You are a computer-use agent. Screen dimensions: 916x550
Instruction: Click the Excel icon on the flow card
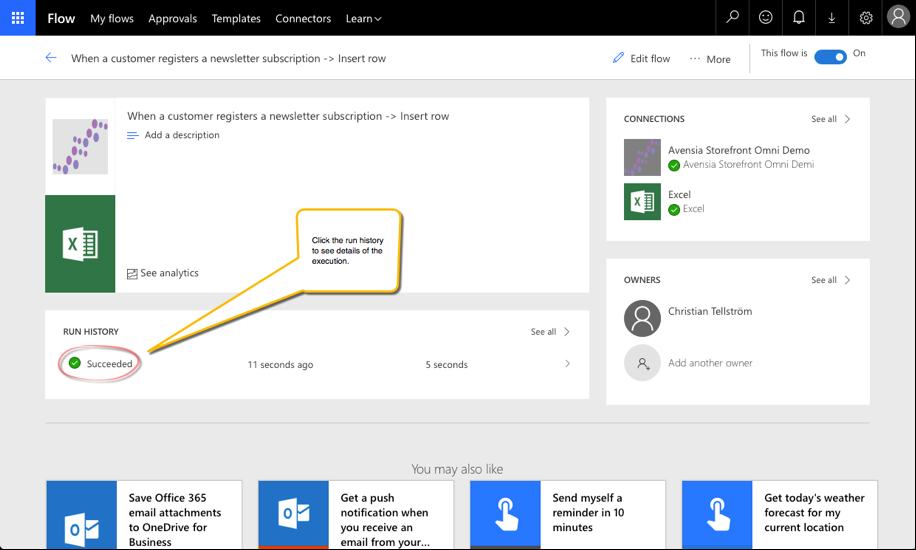(x=80, y=244)
